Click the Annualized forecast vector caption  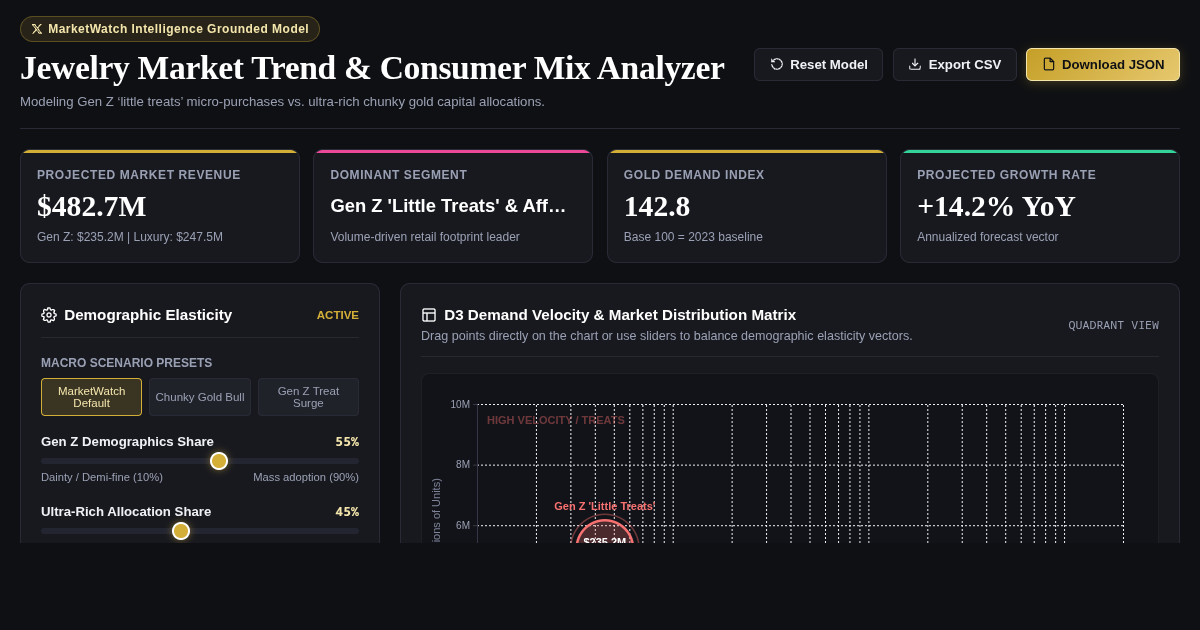(988, 237)
